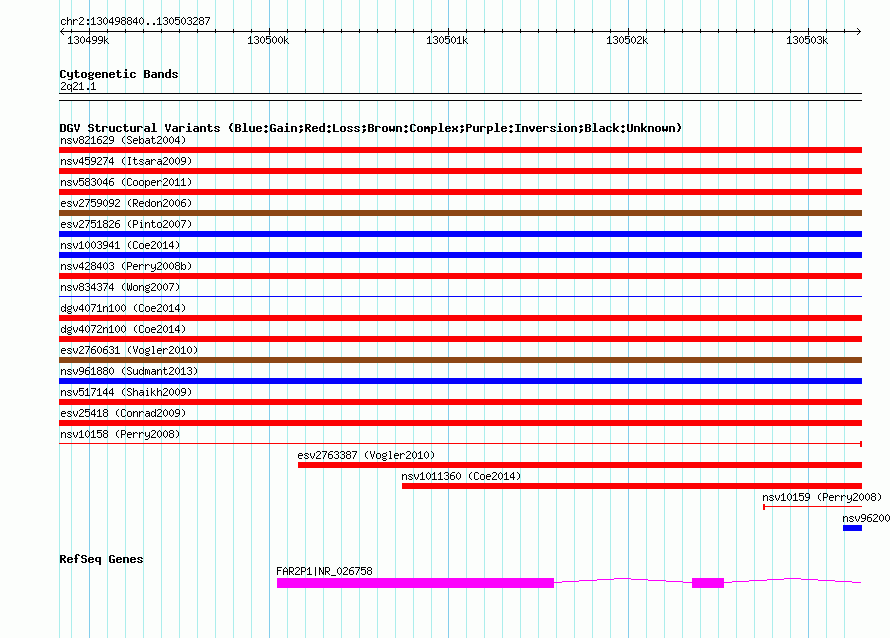This screenshot has width=890, height=638.
Task: Select the 130499k ruler tick label
Action: [88, 40]
